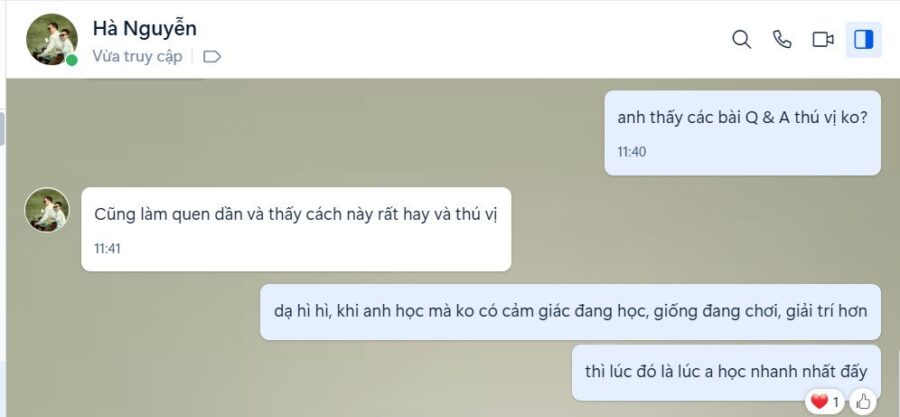Image resolution: width=900 pixels, height=417 pixels.
Task: Search messages with the magnifier icon
Action: pos(741,40)
